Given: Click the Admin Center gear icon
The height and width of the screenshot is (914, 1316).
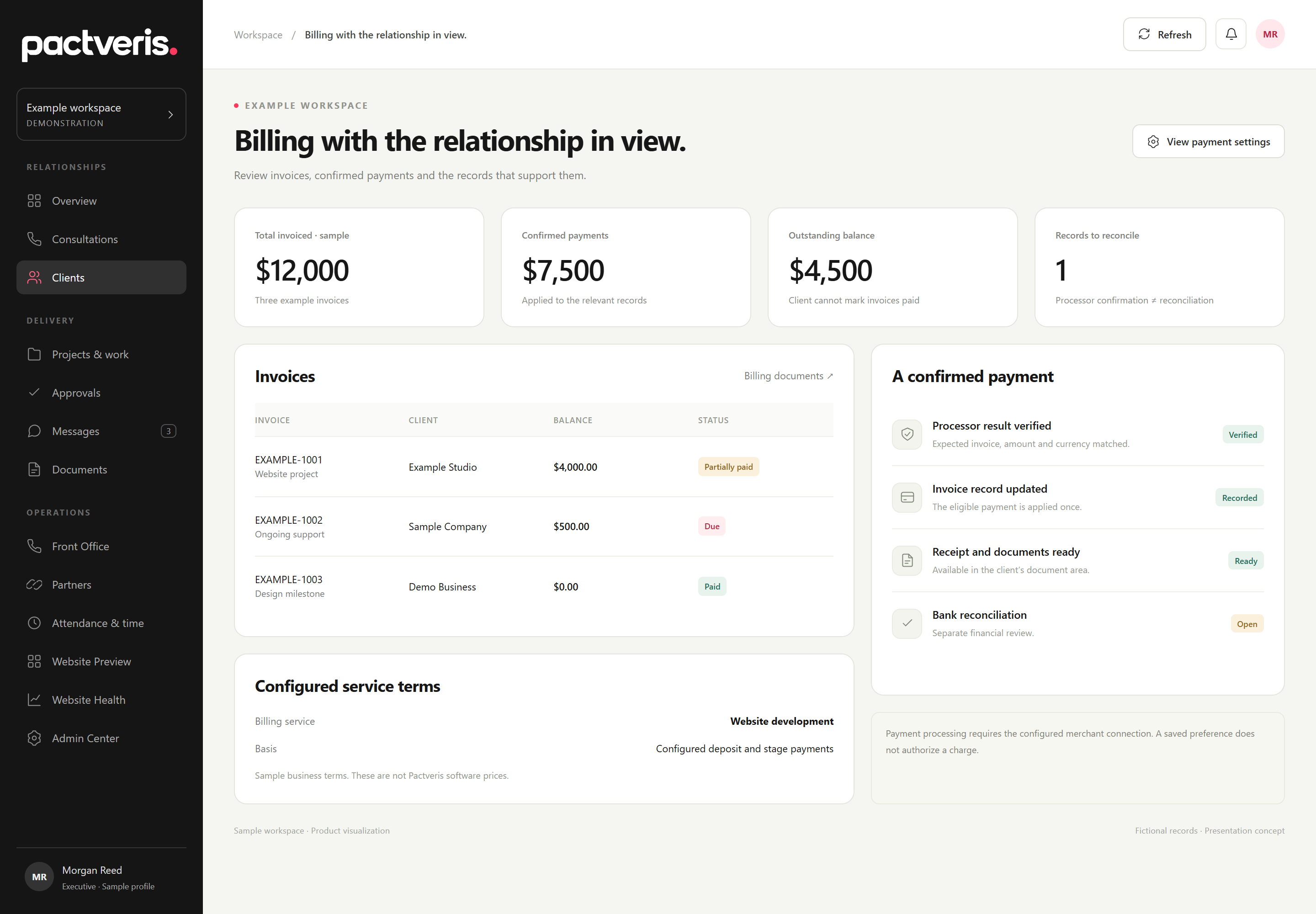Looking at the screenshot, I should (34, 738).
